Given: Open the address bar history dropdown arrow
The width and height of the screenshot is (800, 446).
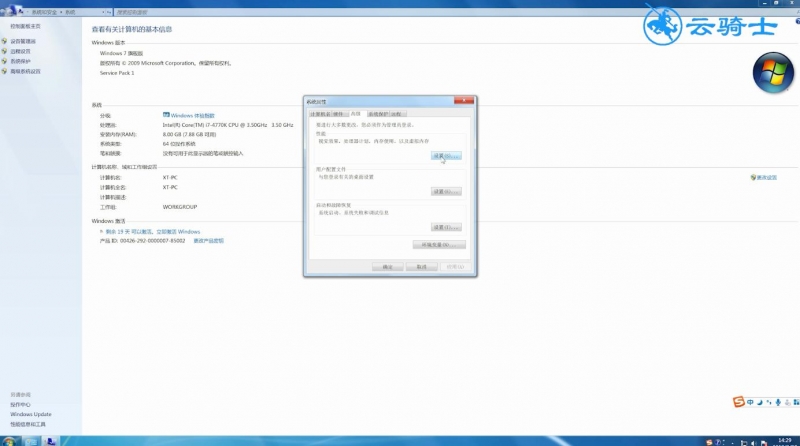Looking at the screenshot, I should point(103,12).
